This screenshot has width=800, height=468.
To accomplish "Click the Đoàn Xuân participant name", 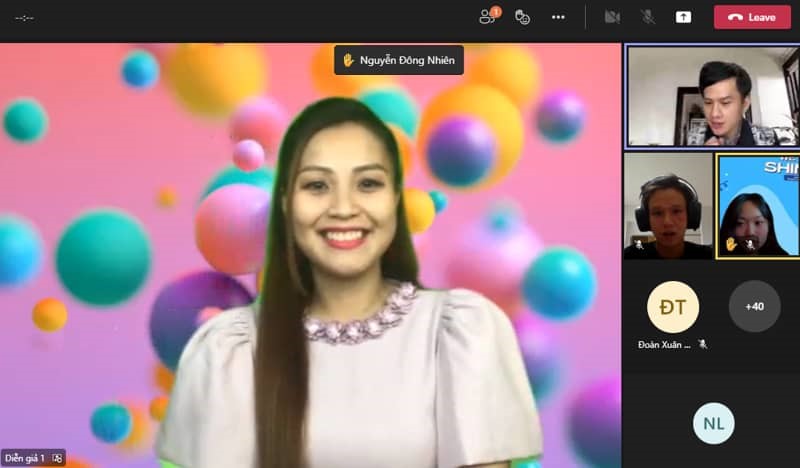I will coord(665,344).
